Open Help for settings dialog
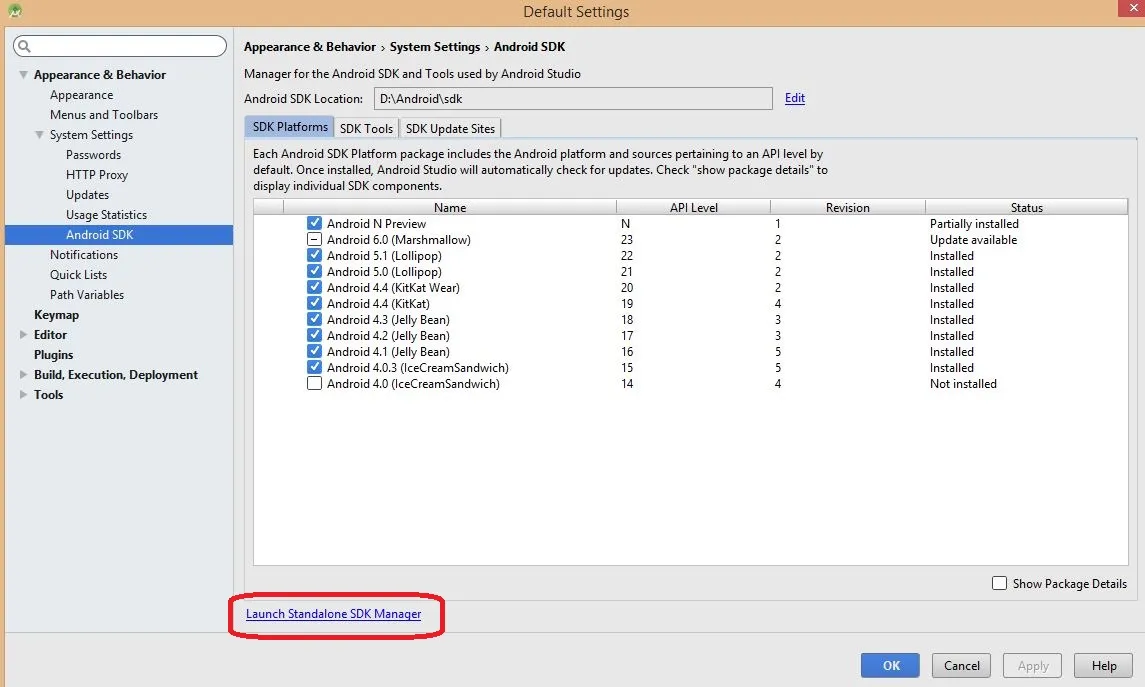 (x=1104, y=666)
